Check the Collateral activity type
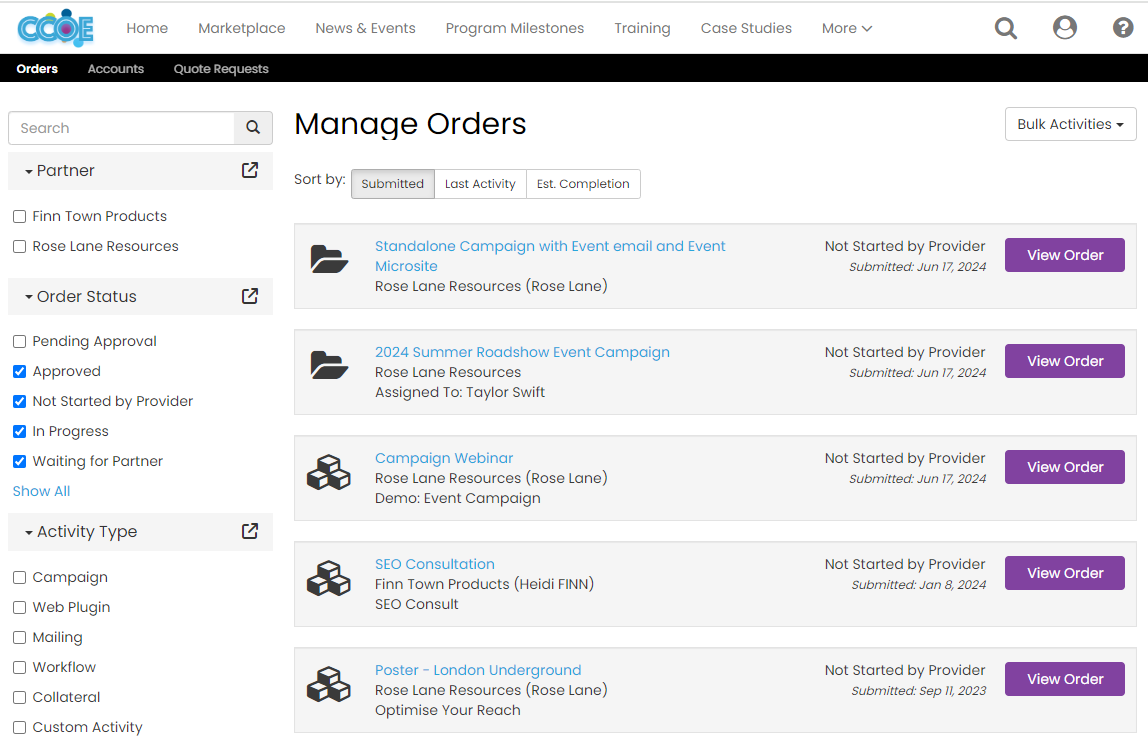 pyautogui.click(x=20, y=698)
